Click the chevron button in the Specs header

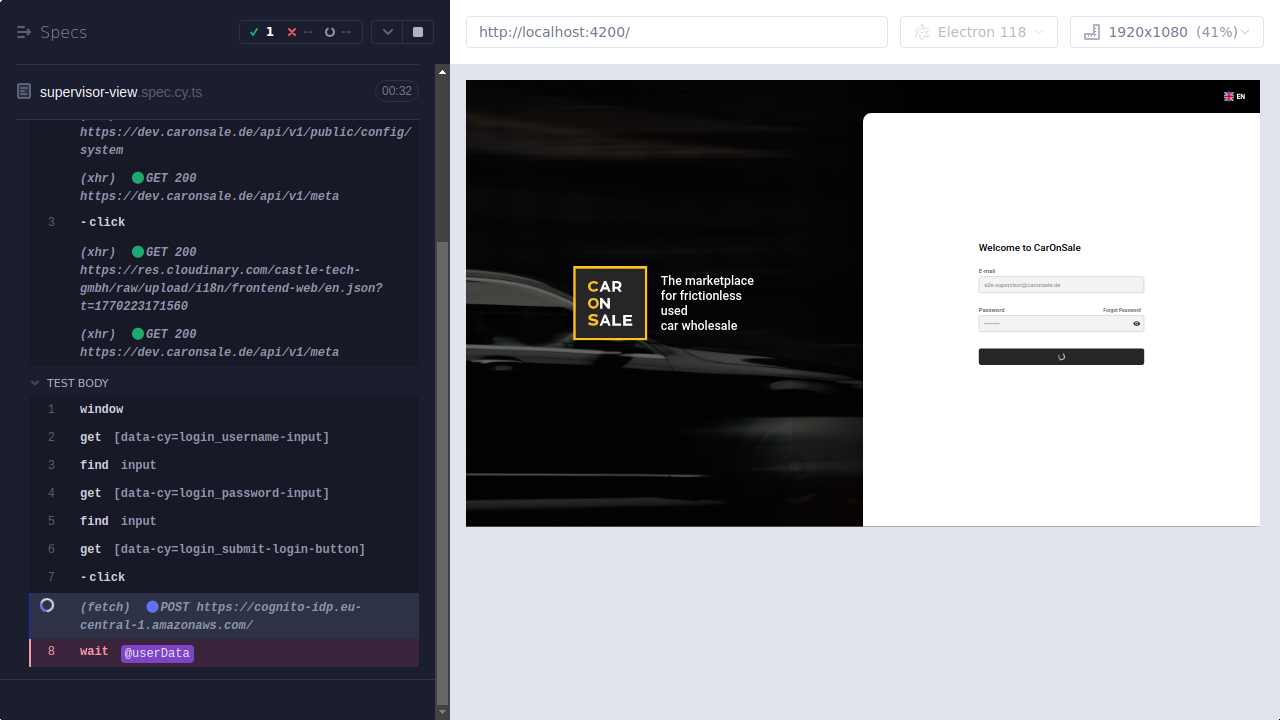click(387, 31)
